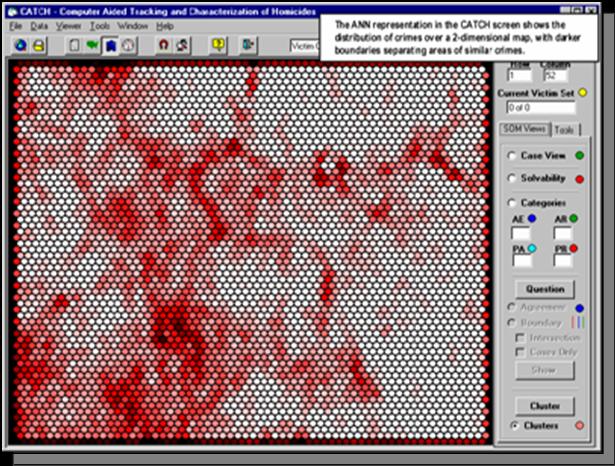Image resolution: width=615 pixels, height=466 pixels.
Task: Switch to the Tools tab in side panel
Action: click(x=564, y=129)
